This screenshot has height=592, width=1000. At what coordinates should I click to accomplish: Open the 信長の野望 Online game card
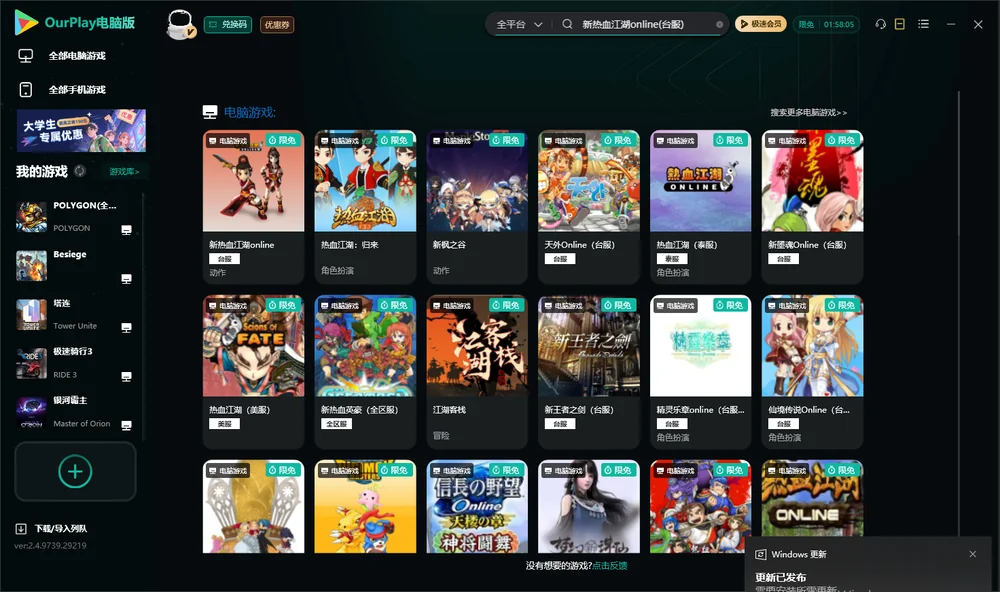477,507
